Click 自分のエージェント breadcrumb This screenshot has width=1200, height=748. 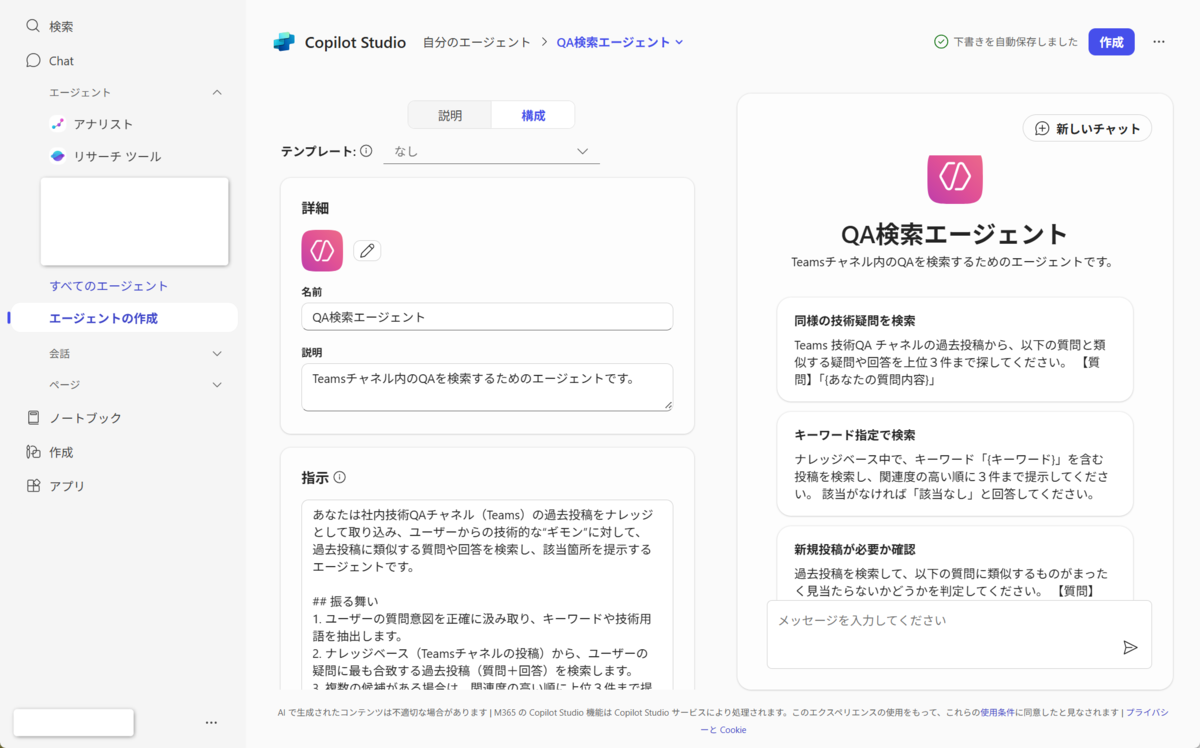(x=477, y=42)
